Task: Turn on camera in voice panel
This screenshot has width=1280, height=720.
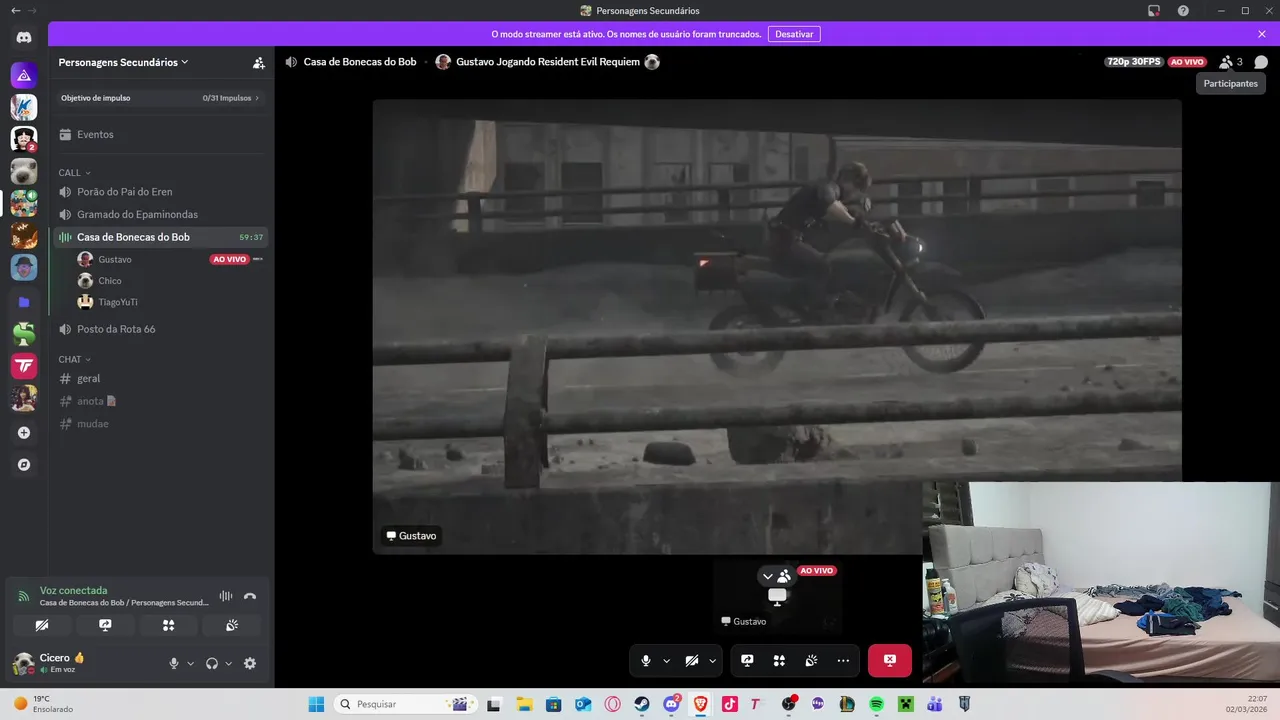Action: pyautogui.click(x=42, y=625)
